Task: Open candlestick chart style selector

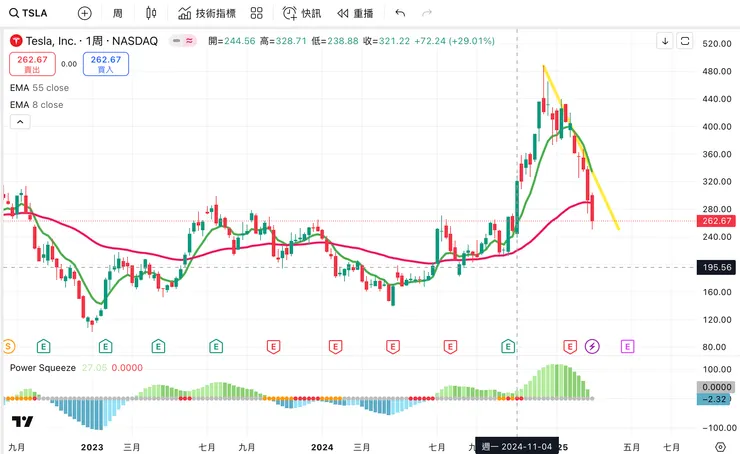Action: [x=151, y=13]
